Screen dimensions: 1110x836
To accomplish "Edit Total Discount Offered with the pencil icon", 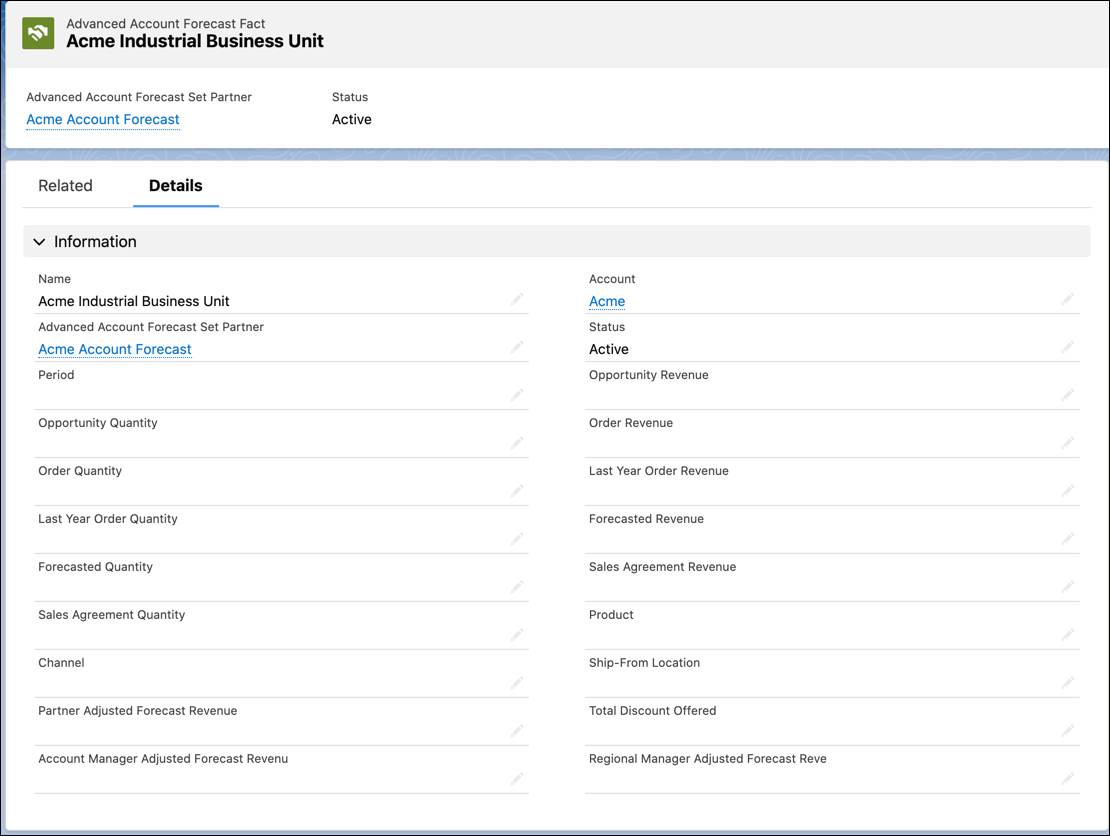I will click(1067, 730).
